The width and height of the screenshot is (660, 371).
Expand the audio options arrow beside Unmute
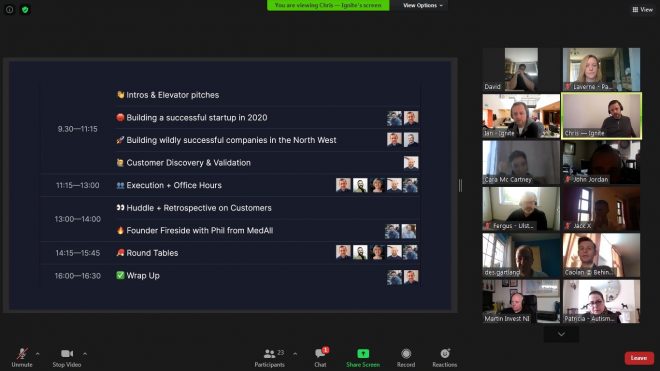tap(37, 354)
